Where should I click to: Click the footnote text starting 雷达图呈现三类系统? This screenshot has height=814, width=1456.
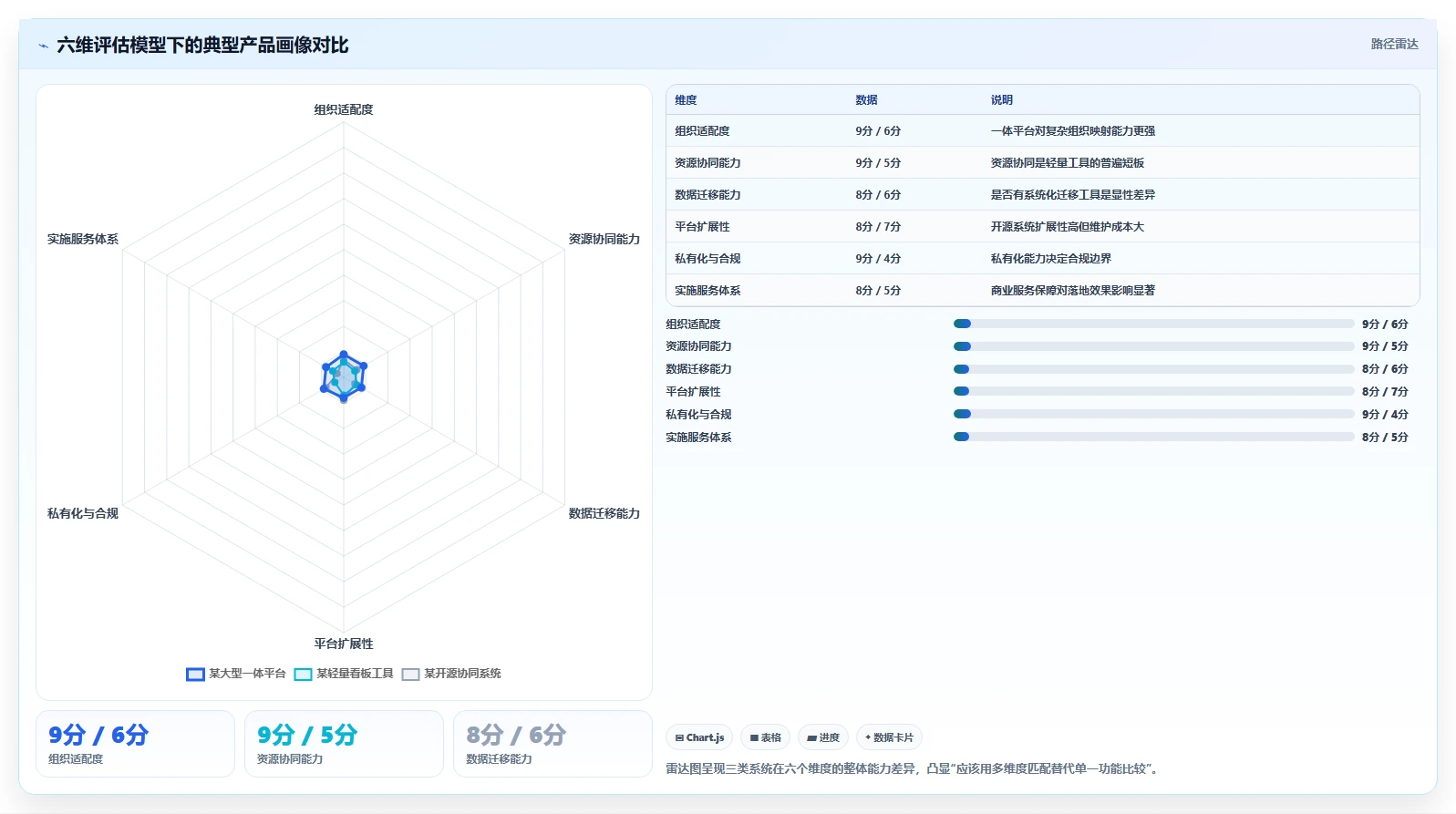tap(914, 768)
